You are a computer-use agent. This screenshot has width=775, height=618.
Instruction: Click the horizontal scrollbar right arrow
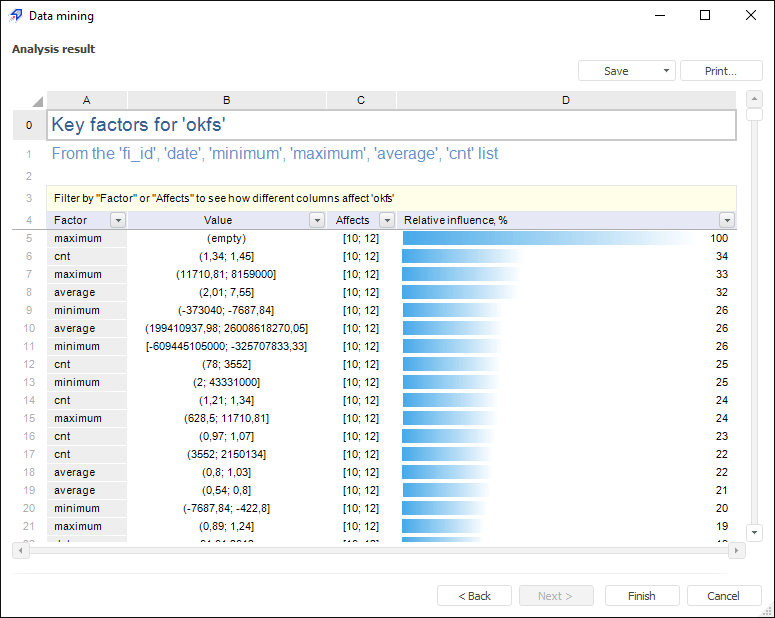pos(737,551)
